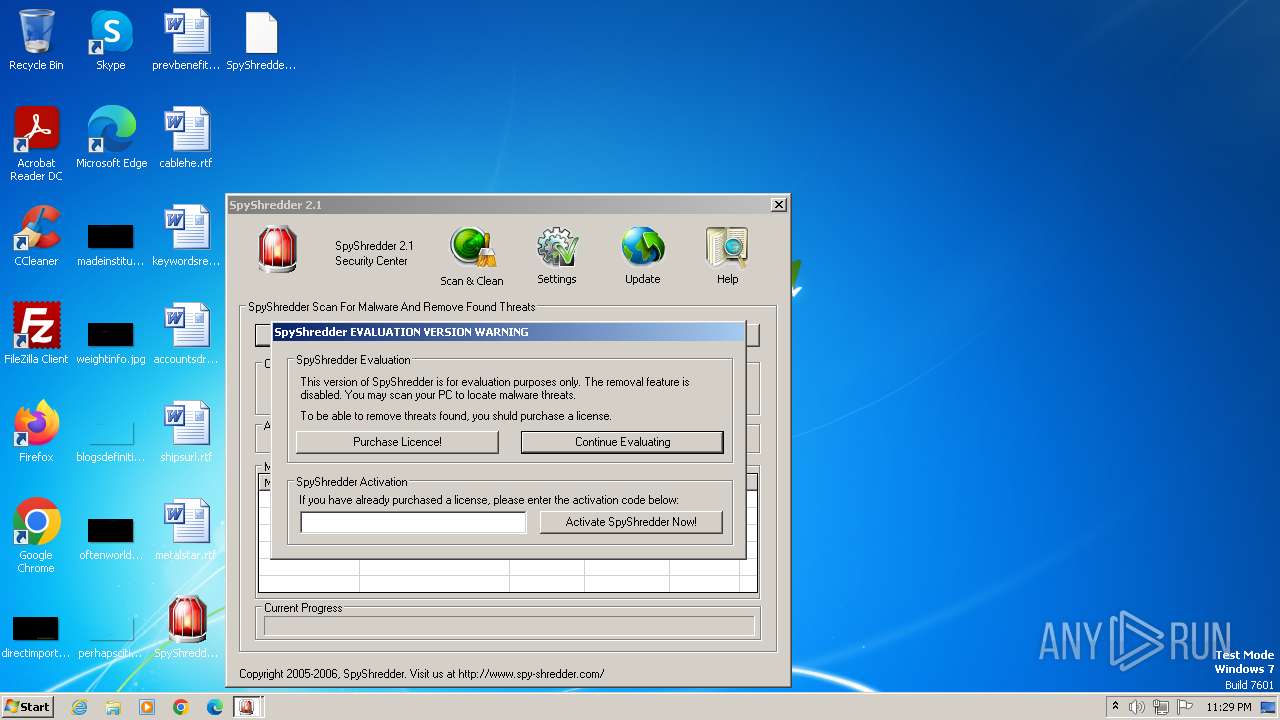Select accountsdr Word document icon

[186, 335]
